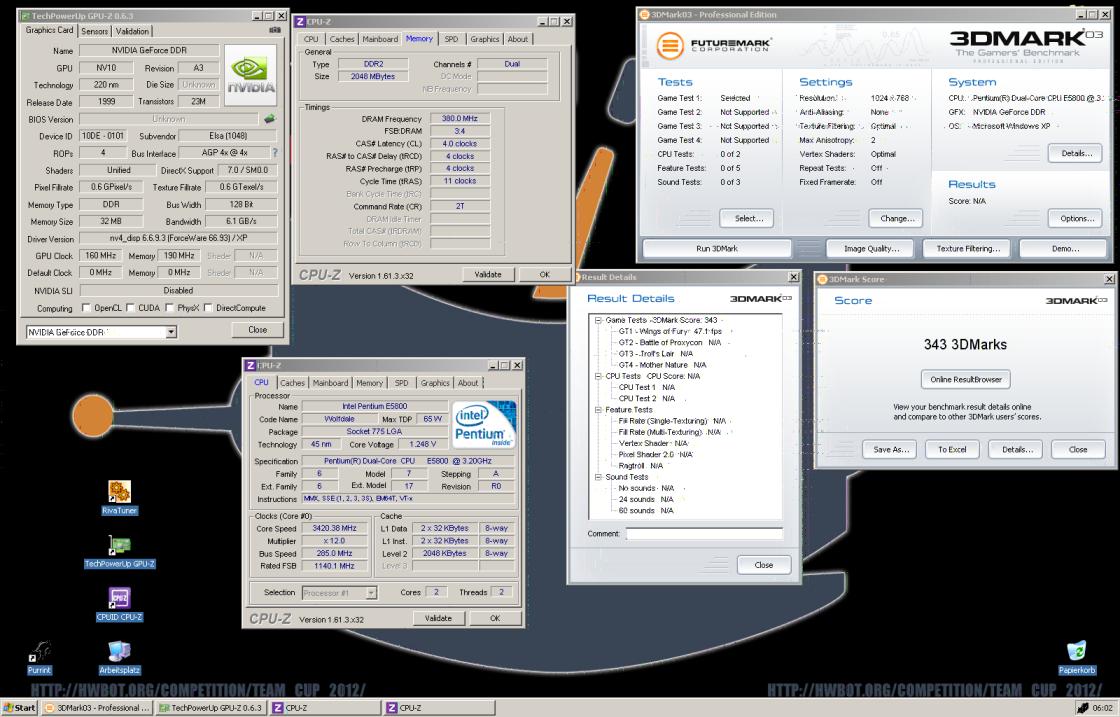The image size is (1120, 717).
Task: Click the DRAM Frequency 380.0 MHz value
Action: (460, 119)
